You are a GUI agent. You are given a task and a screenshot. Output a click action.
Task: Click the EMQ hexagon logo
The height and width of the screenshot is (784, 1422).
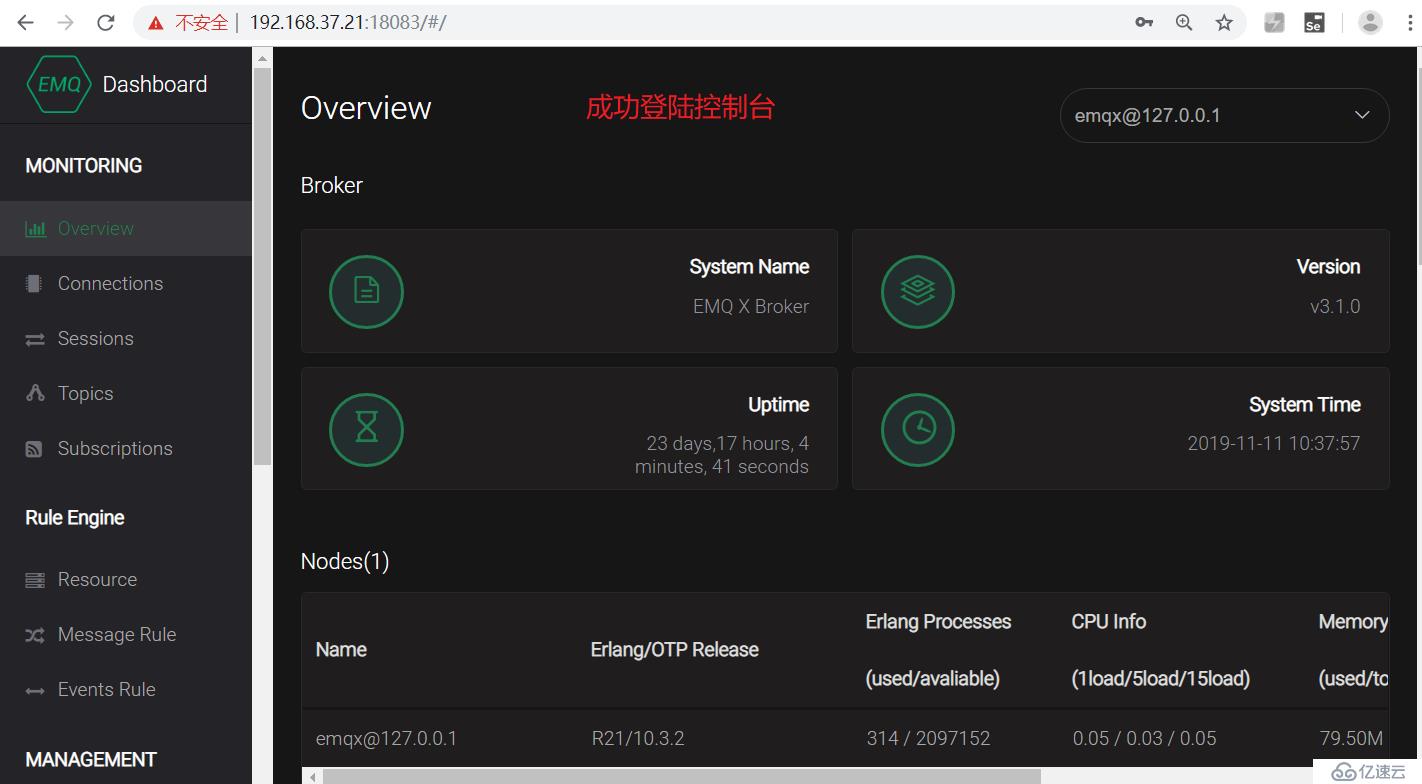click(x=59, y=84)
